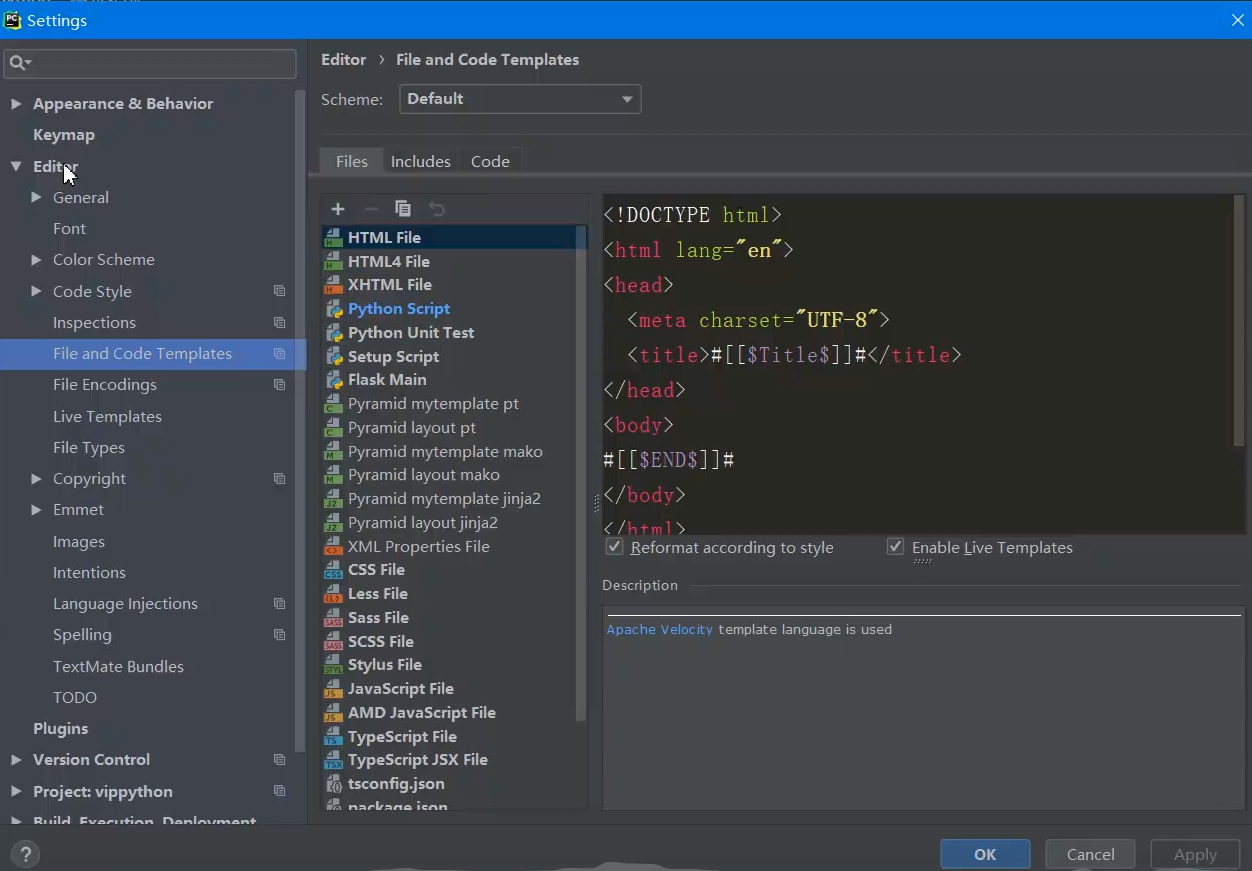Select the Python Script template icon
The image size is (1252, 871).
click(x=334, y=309)
